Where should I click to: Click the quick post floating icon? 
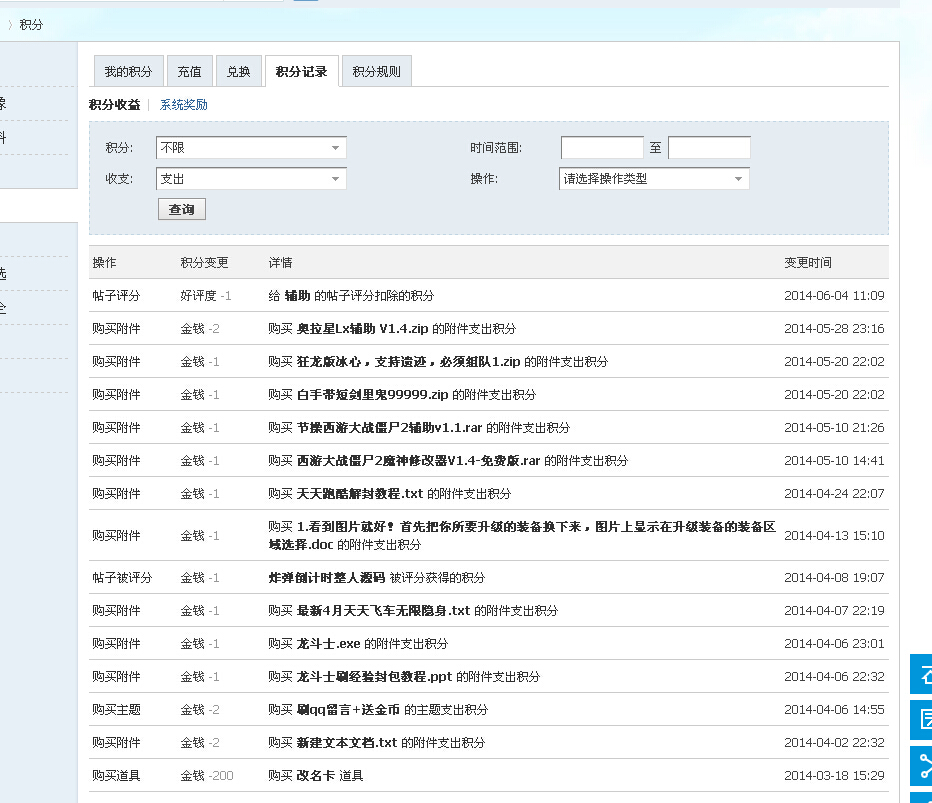[921, 720]
